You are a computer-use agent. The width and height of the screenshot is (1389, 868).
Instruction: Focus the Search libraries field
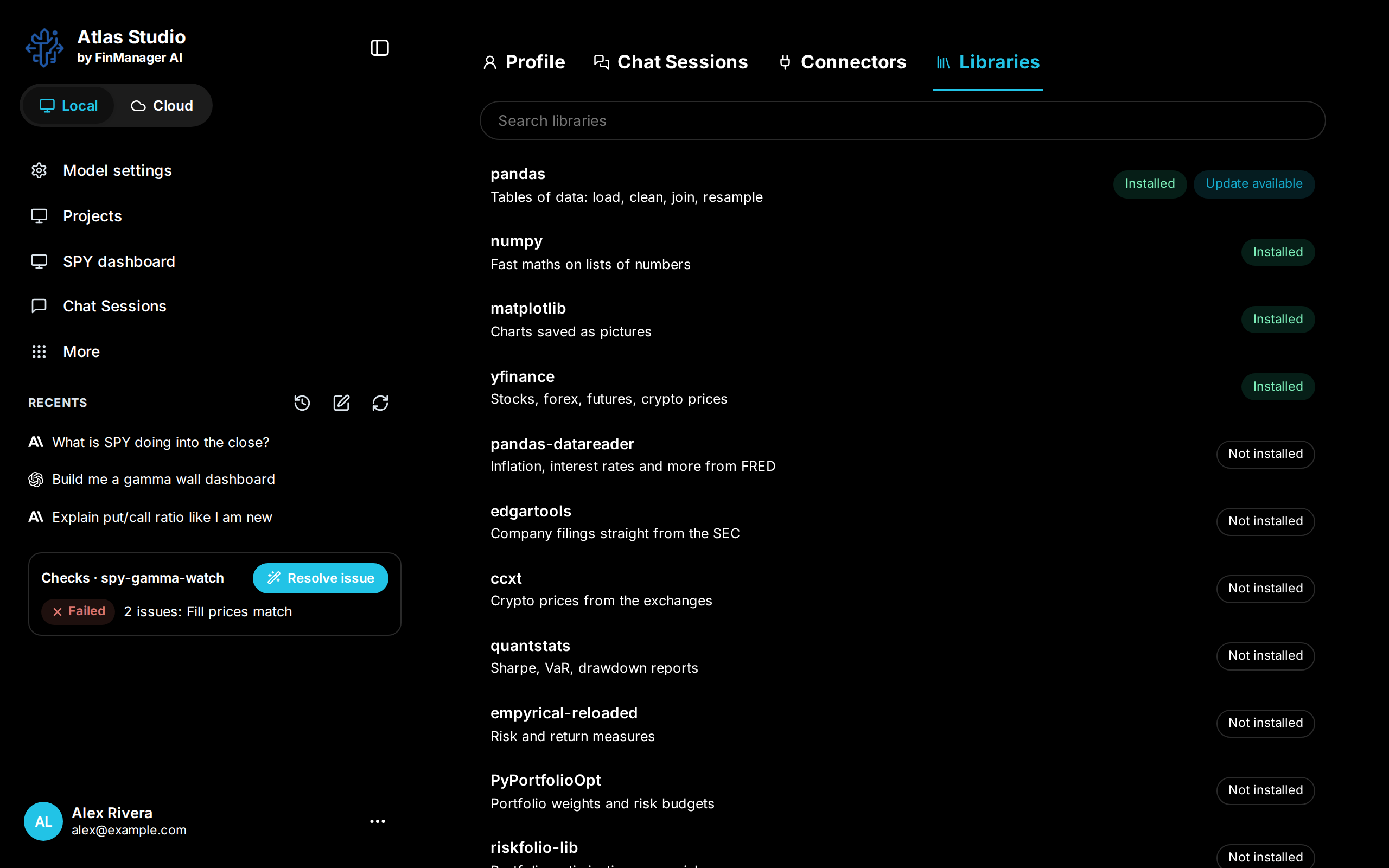pyautogui.click(x=902, y=120)
